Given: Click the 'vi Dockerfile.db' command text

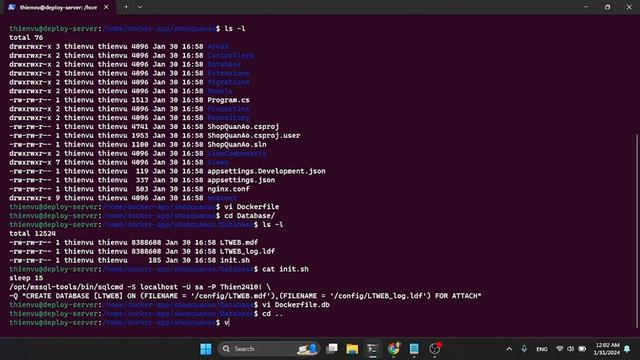Looking at the screenshot, I should click(x=296, y=305).
